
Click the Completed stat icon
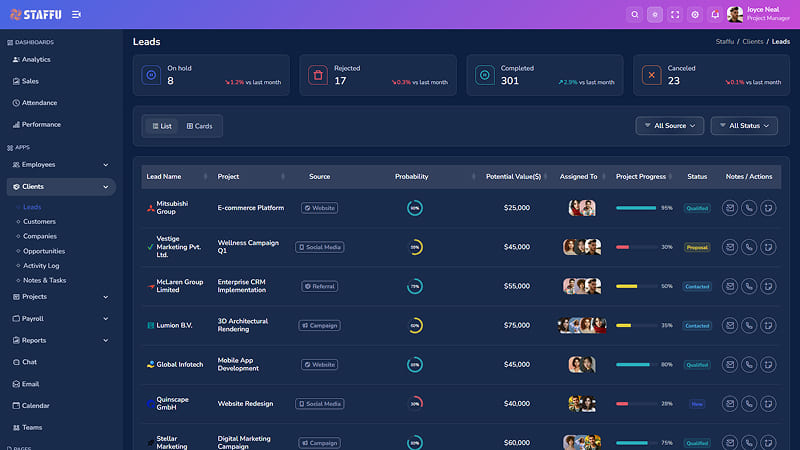[485, 75]
